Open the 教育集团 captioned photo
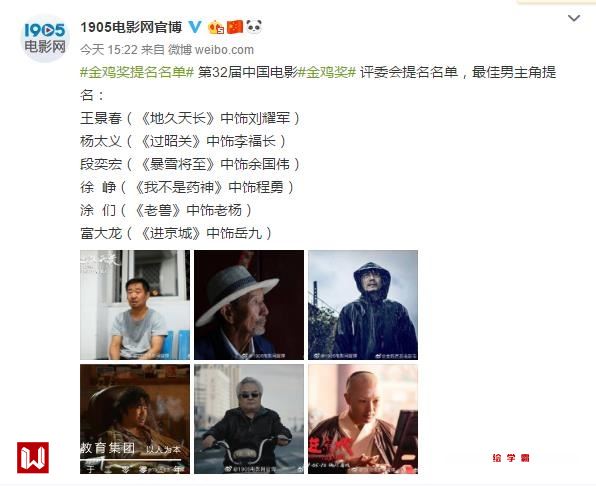The image size is (596, 486). 135,419
